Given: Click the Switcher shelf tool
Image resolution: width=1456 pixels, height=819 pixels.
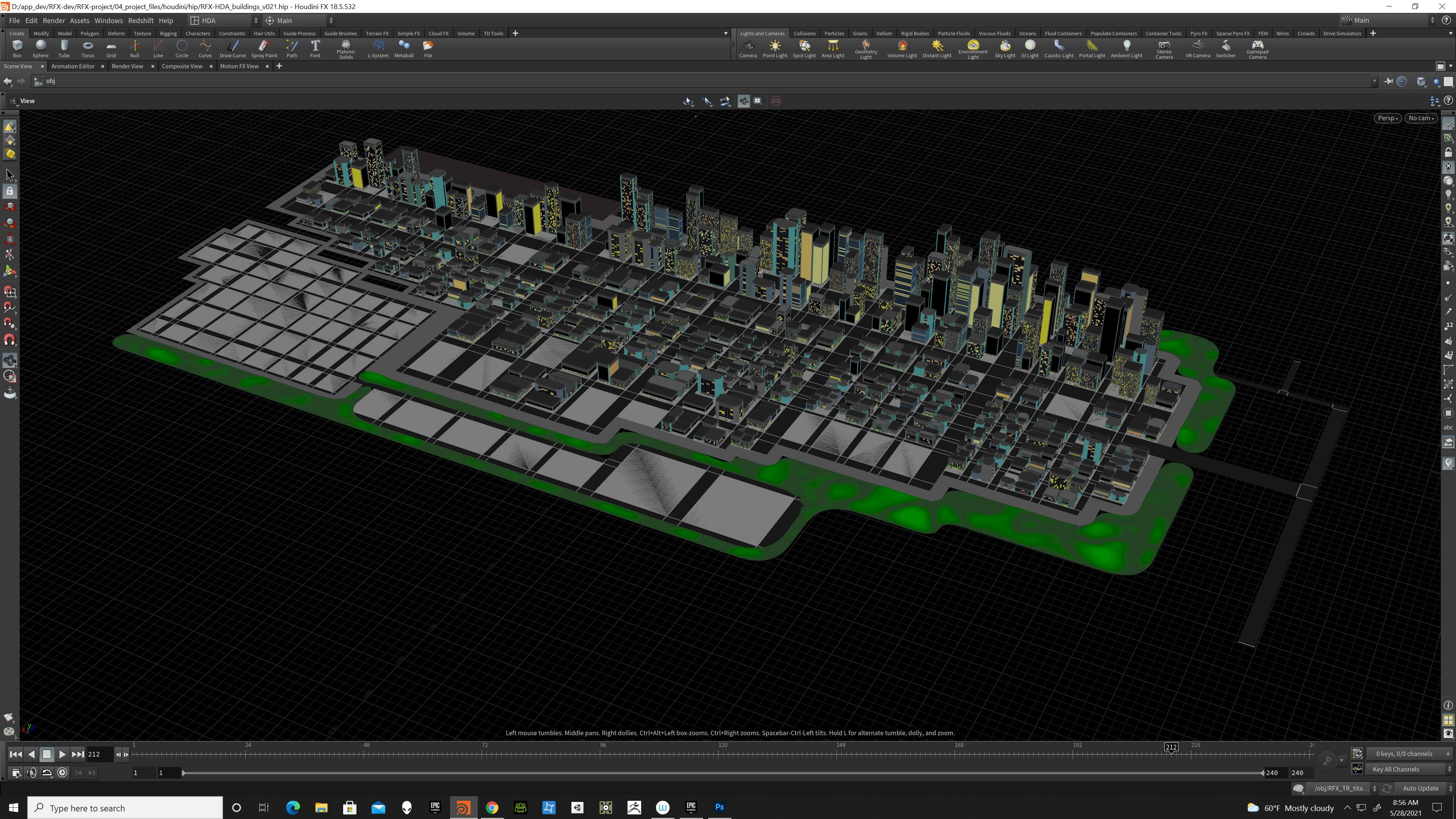Looking at the screenshot, I should 1225,49.
